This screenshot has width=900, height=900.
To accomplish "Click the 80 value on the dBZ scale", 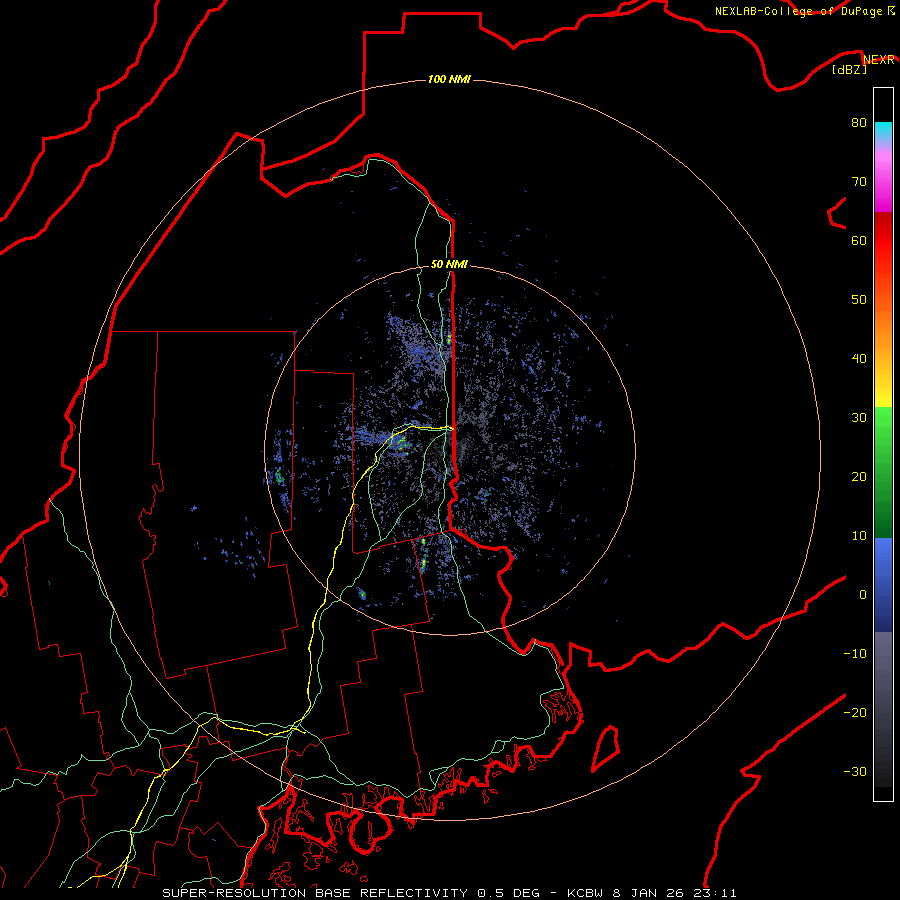I will [x=859, y=122].
